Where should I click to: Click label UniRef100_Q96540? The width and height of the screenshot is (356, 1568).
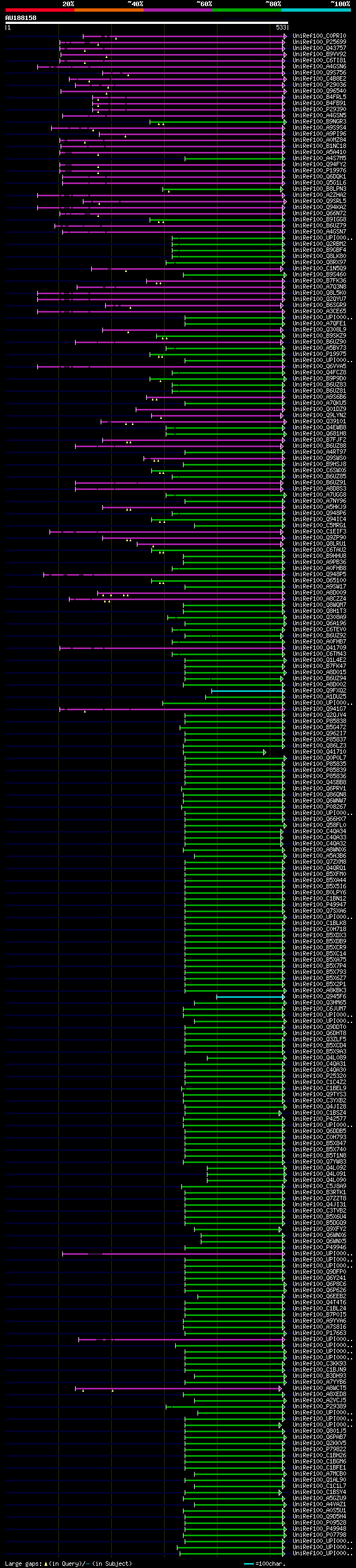[319, 91]
